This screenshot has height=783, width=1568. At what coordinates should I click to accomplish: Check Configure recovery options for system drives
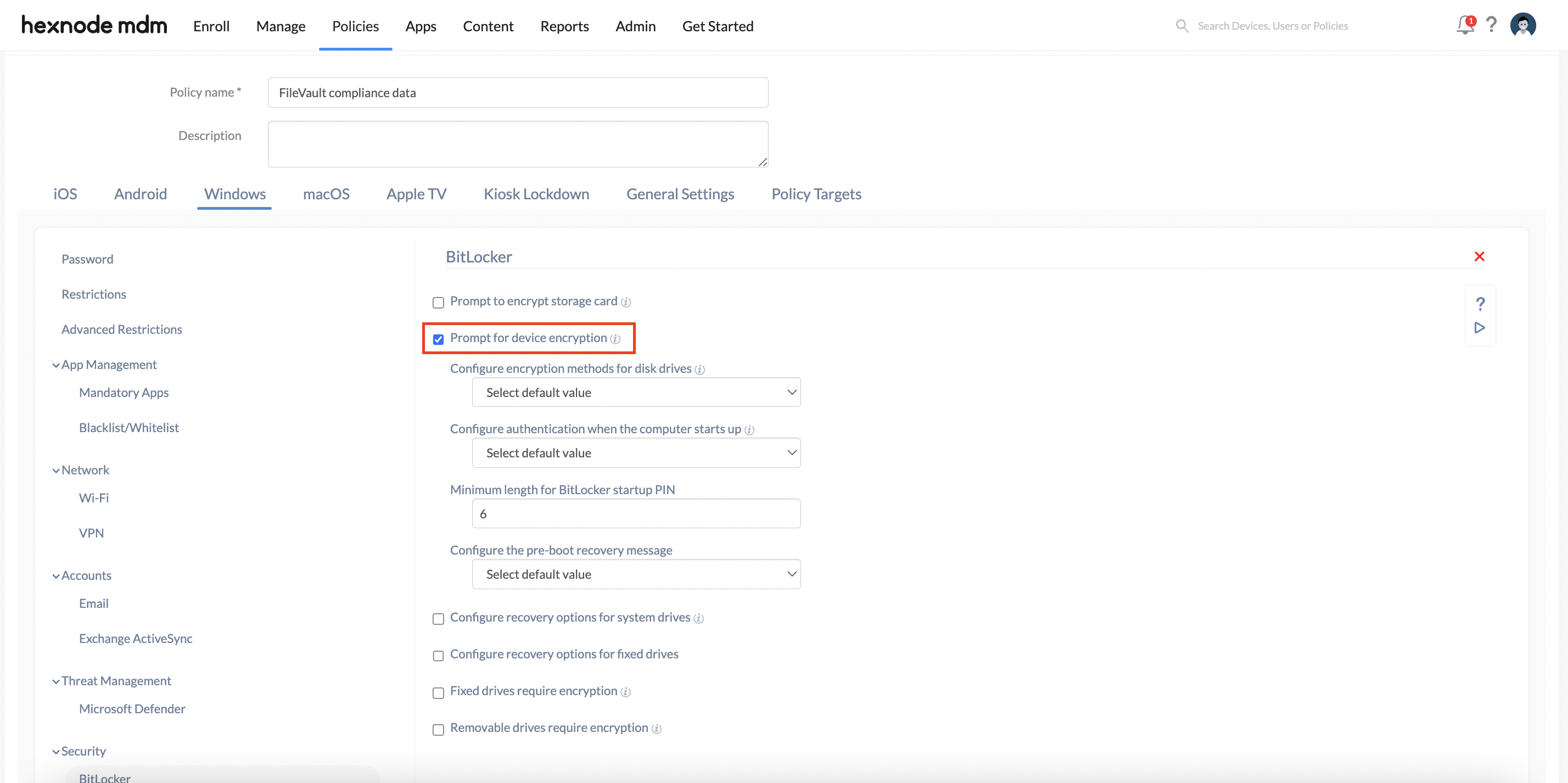[438, 619]
